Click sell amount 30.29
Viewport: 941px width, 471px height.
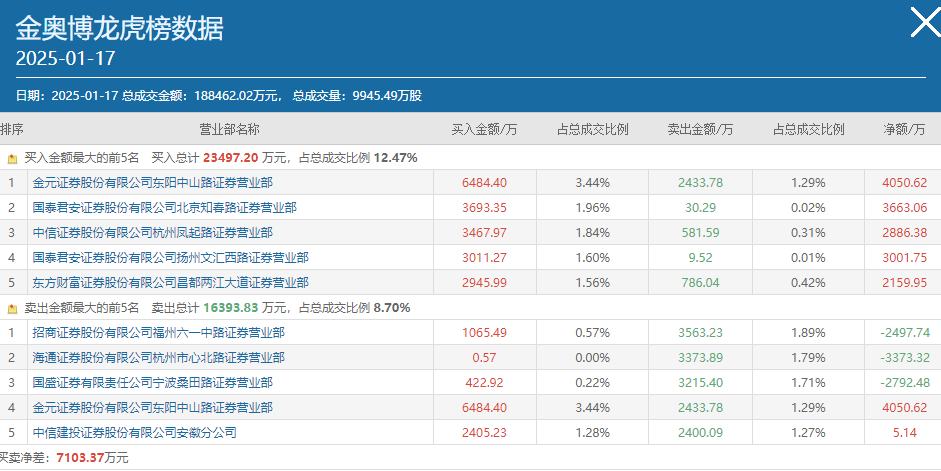[x=700, y=208]
